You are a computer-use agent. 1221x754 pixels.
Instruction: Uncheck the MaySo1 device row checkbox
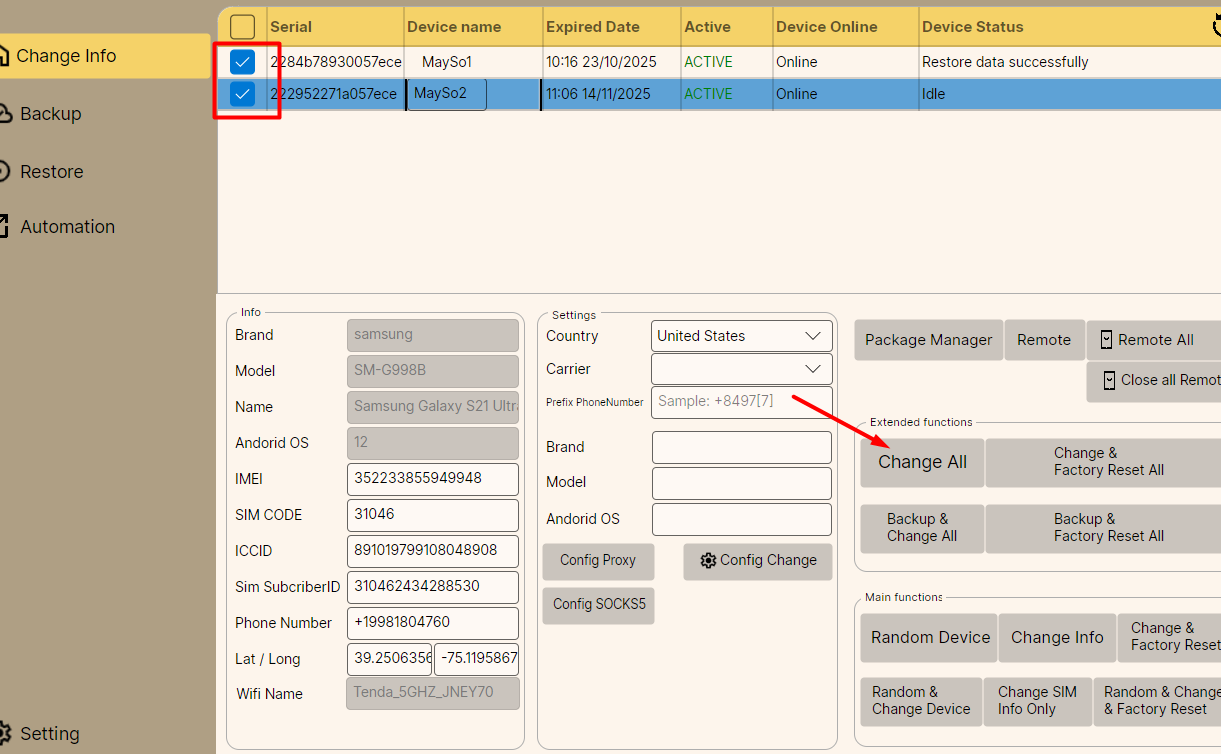click(243, 62)
